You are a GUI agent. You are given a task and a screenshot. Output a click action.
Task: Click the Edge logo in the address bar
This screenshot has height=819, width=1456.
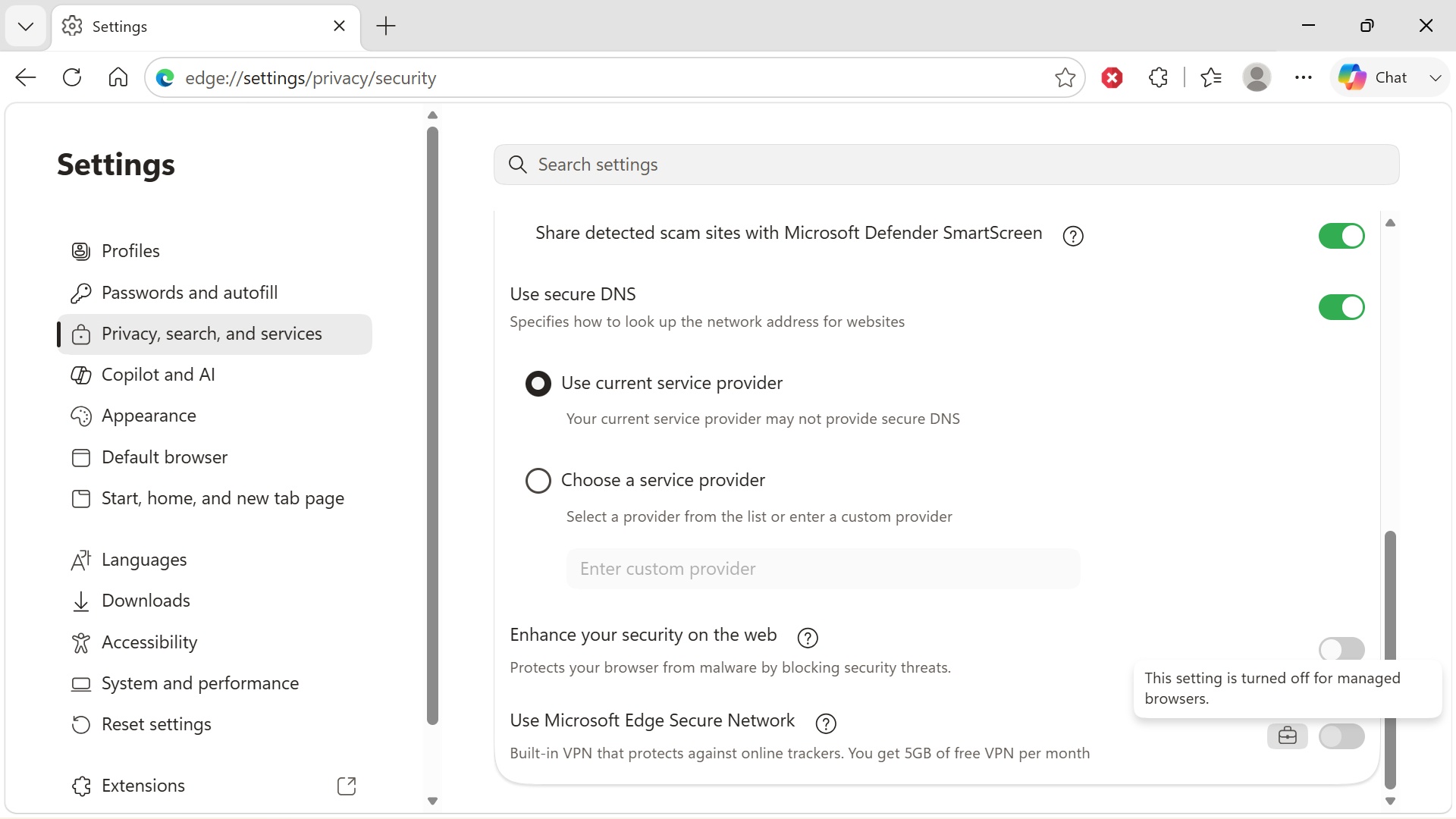[165, 78]
